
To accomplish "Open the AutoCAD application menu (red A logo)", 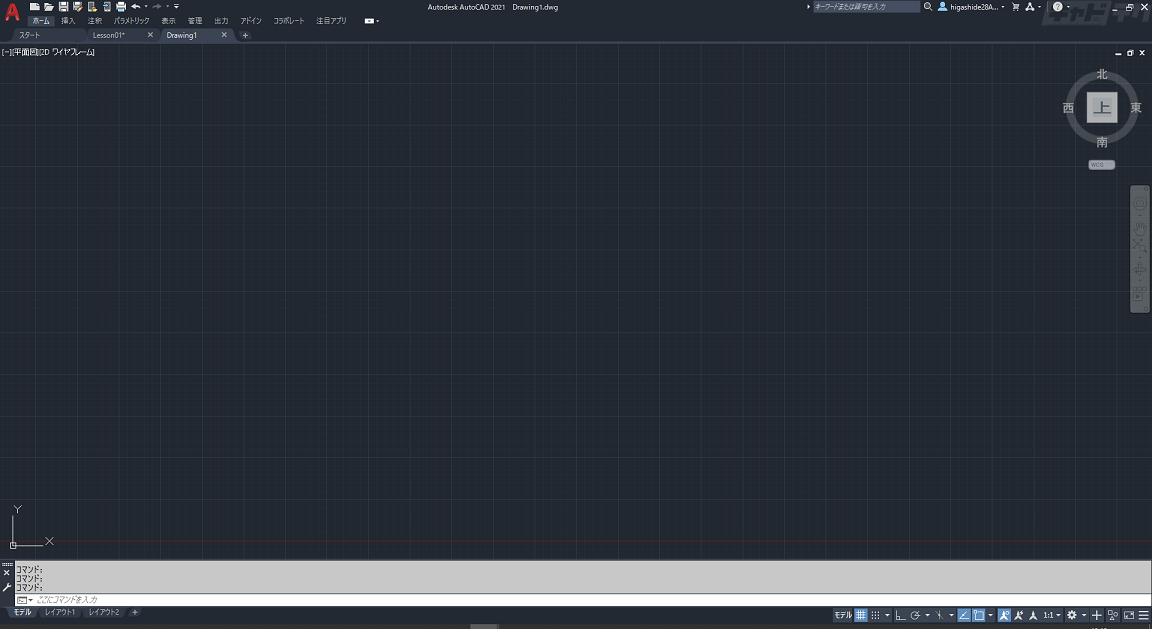I will pos(12,12).
